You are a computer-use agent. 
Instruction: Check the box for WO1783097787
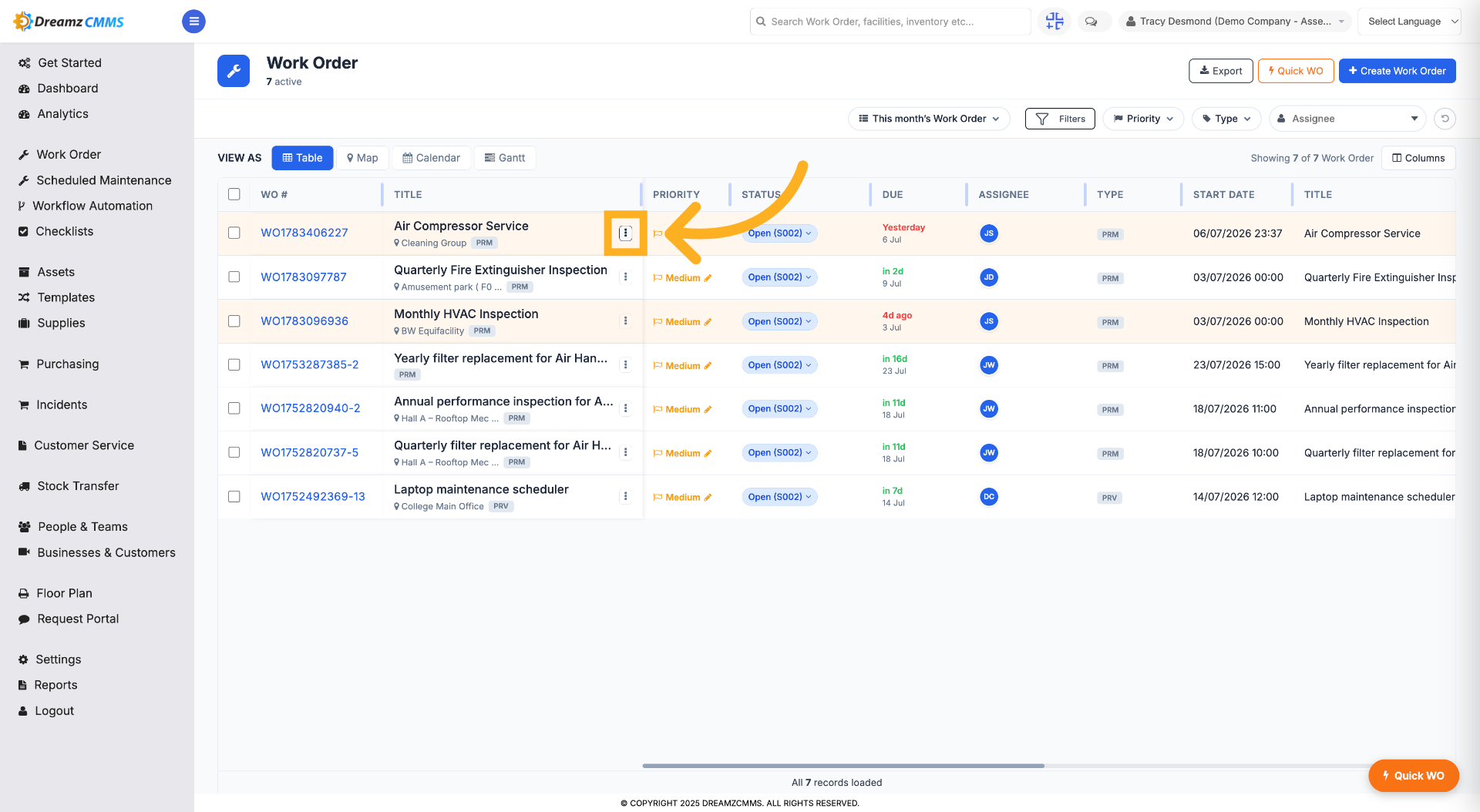234,277
